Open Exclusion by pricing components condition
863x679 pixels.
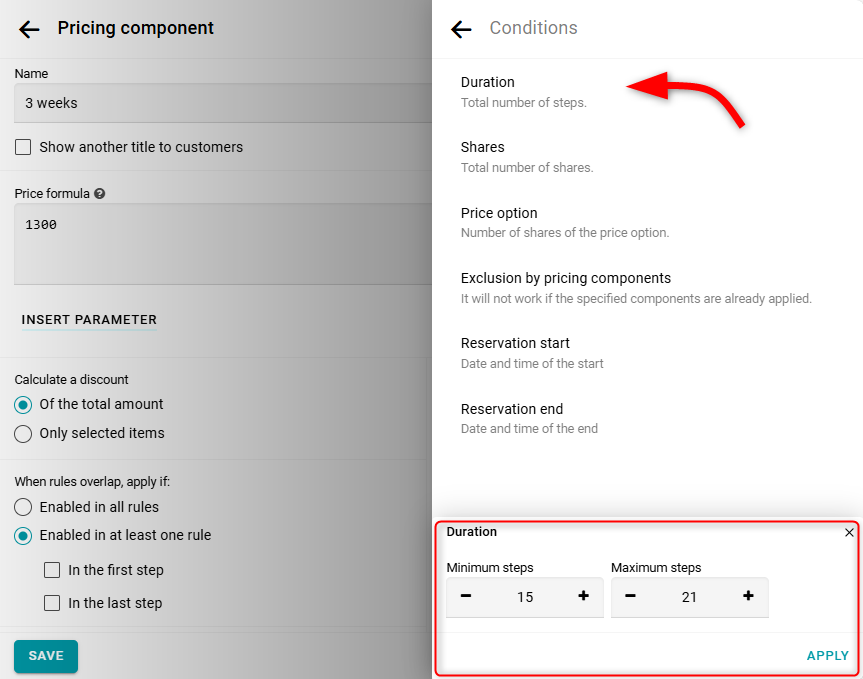pos(565,279)
